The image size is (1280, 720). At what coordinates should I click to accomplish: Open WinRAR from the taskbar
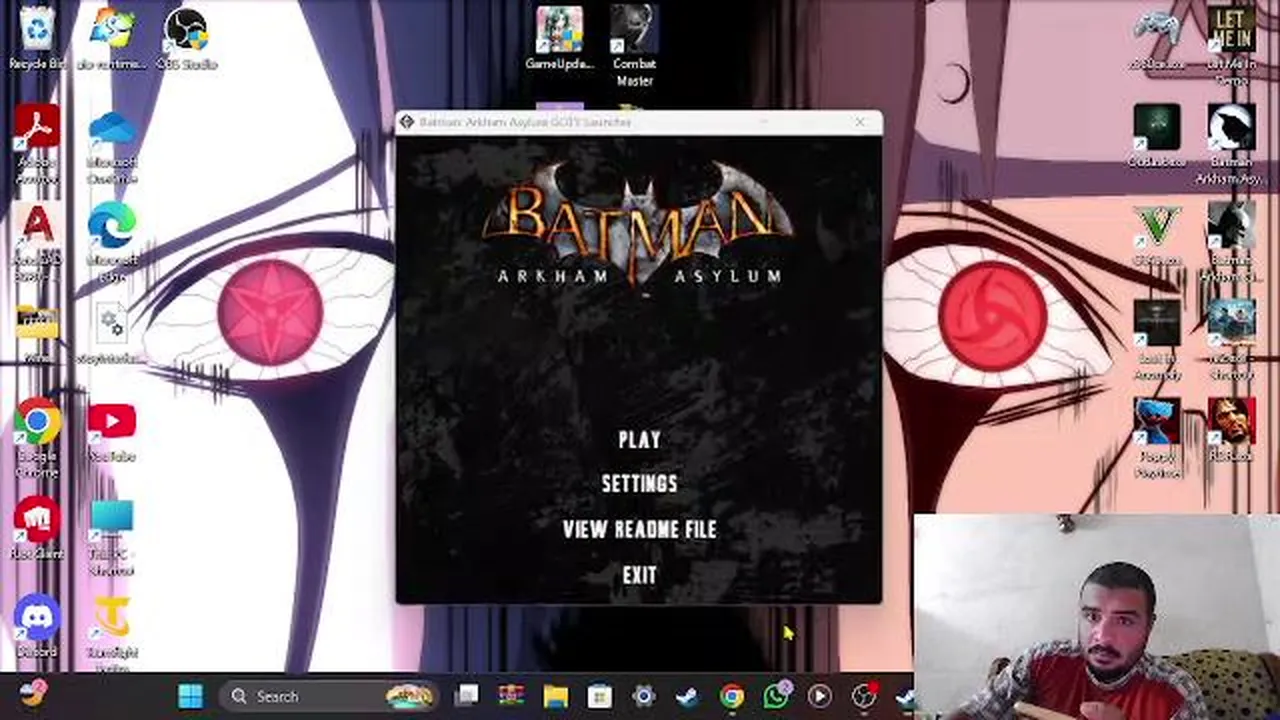(511, 696)
